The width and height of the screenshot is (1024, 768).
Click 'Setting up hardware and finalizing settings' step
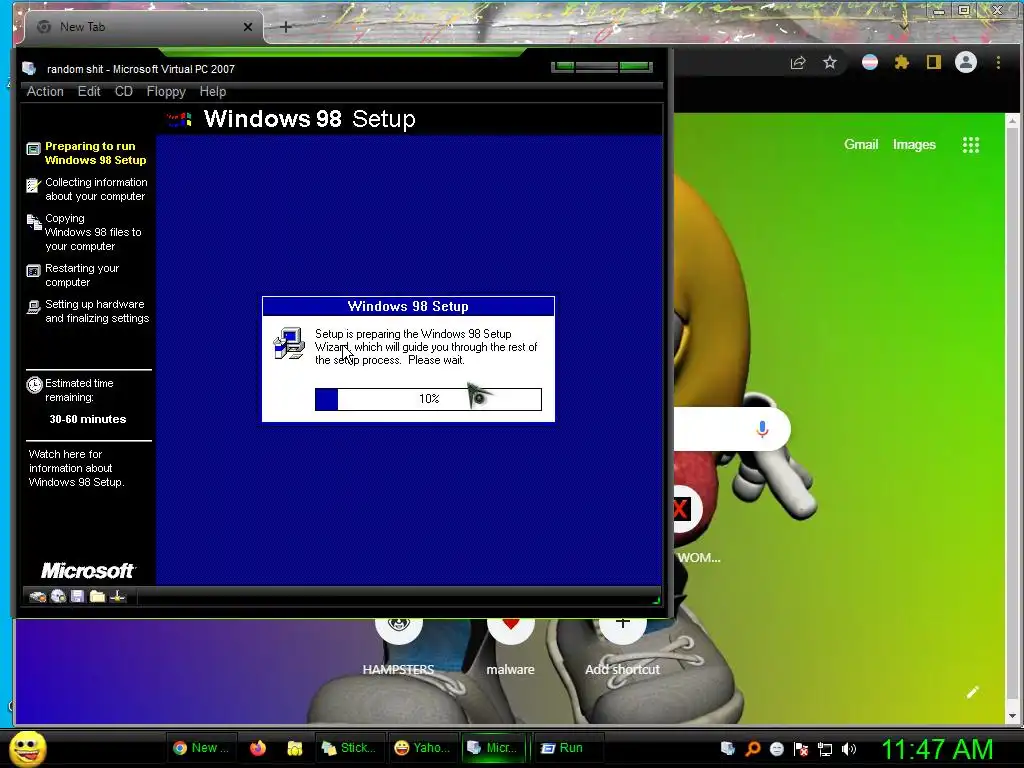click(88, 311)
